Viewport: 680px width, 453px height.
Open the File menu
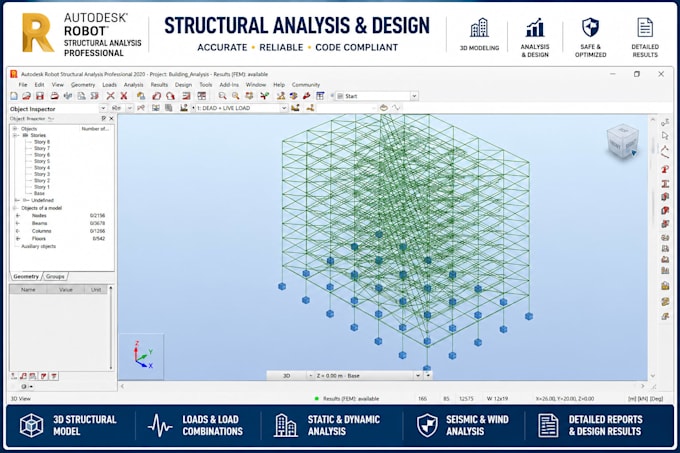pos(23,85)
